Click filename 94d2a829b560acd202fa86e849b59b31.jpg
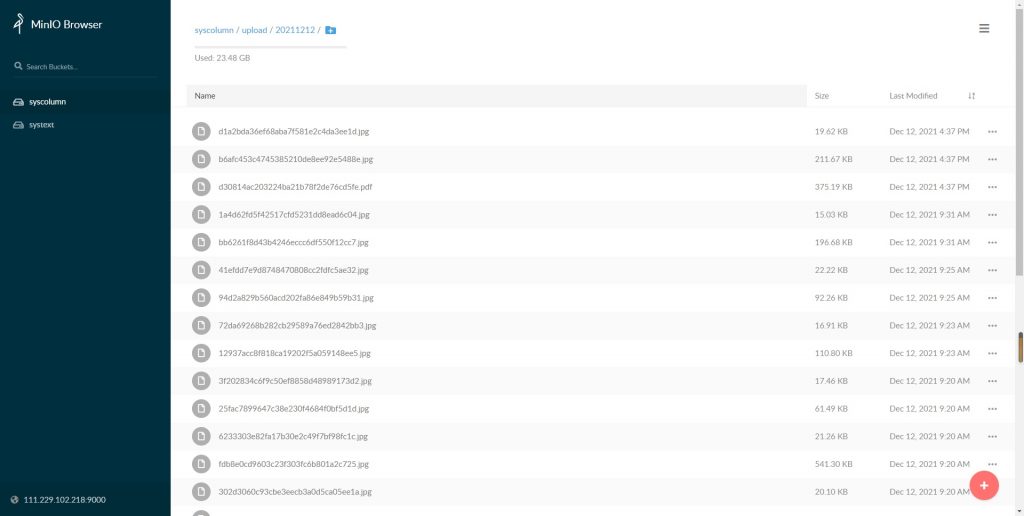 tap(296, 298)
